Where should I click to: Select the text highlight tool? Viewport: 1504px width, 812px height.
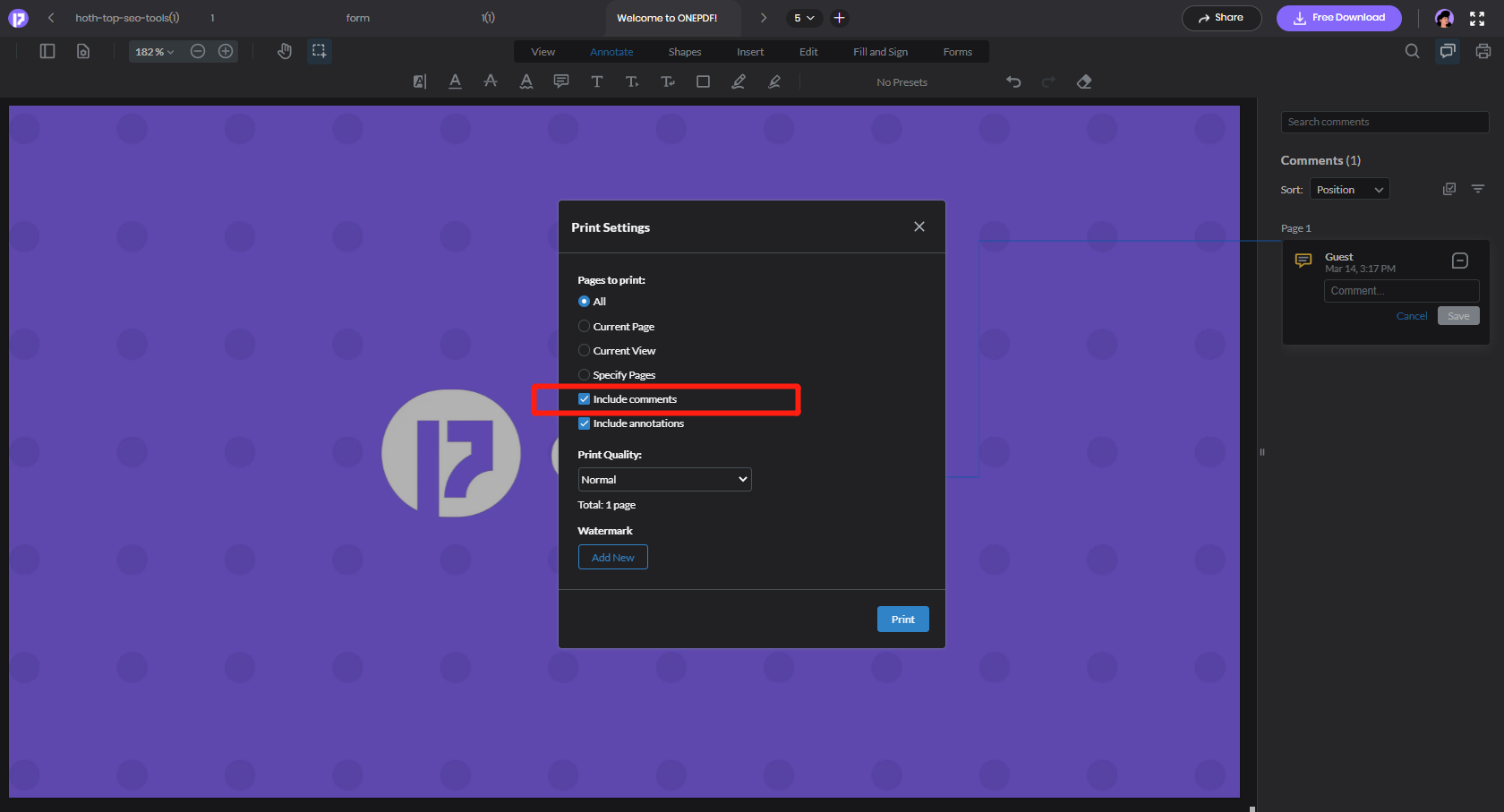(x=420, y=81)
